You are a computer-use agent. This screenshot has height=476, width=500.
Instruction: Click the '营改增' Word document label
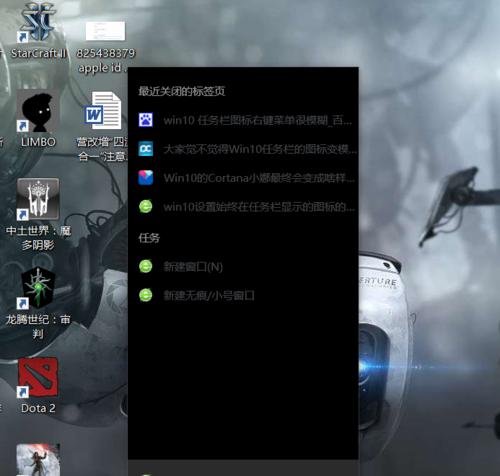pyautogui.click(x=102, y=149)
